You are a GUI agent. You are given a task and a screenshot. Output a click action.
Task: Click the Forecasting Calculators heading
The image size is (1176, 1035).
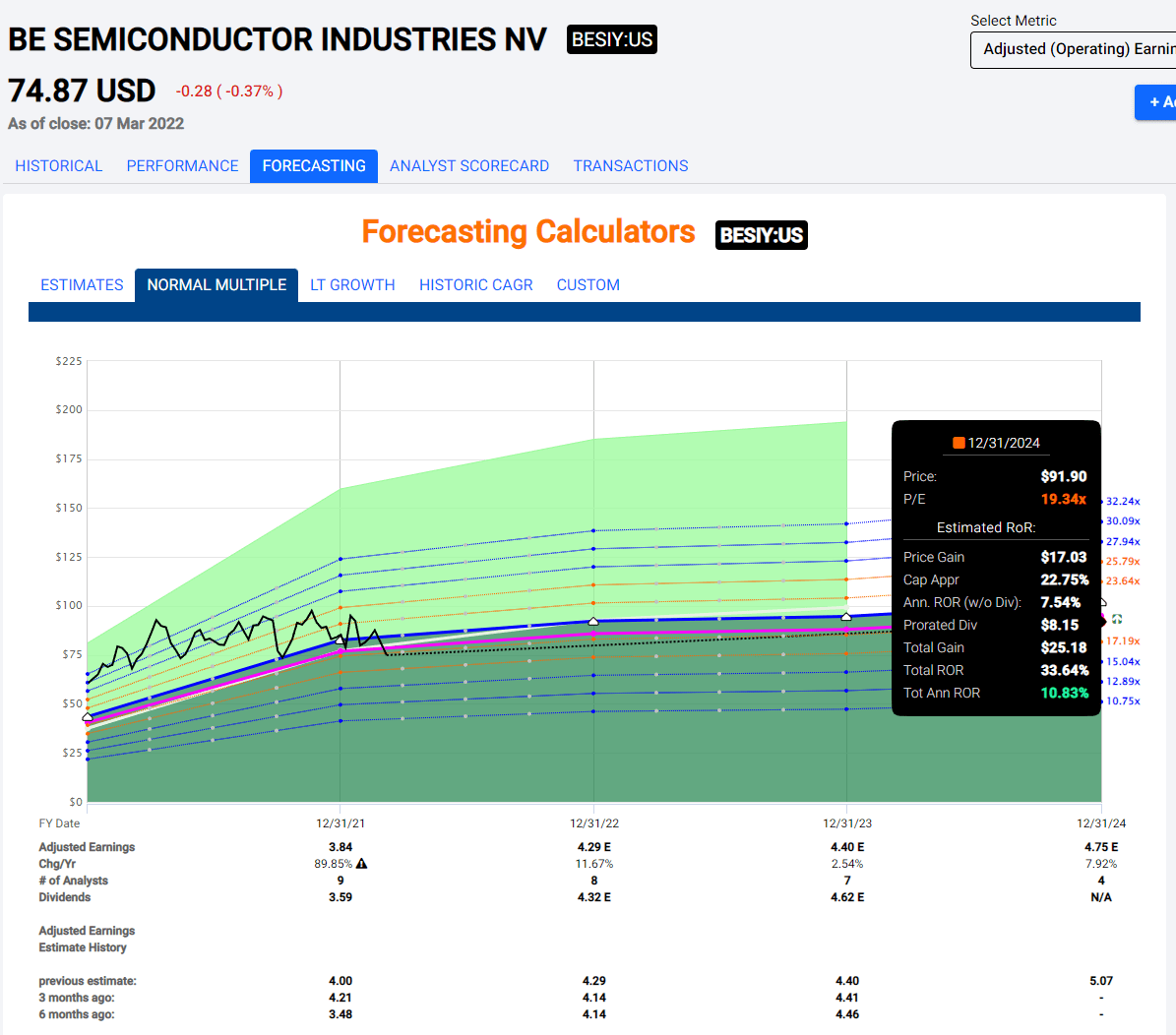click(528, 232)
